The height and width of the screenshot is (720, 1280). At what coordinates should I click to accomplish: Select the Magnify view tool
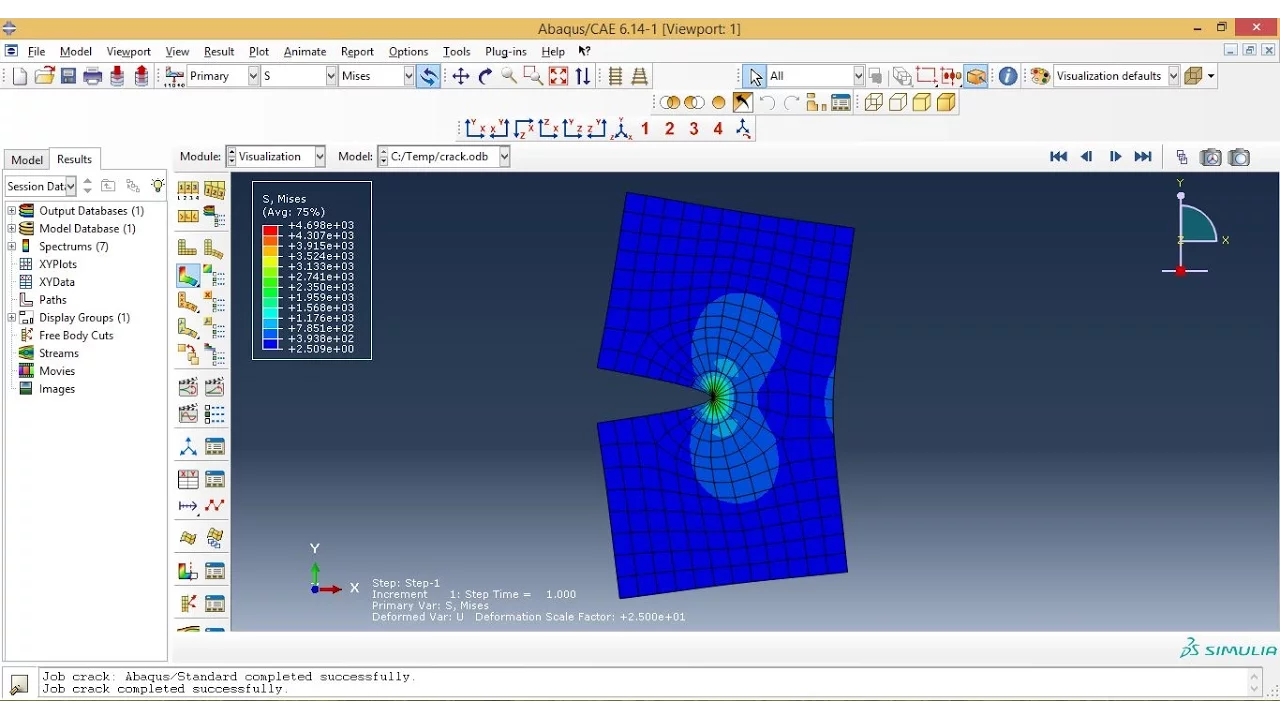pyautogui.click(x=509, y=76)
